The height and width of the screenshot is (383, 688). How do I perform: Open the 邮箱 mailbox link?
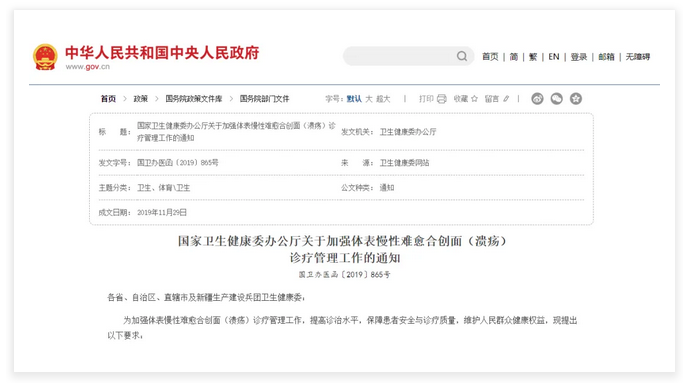tap(606, 57)
